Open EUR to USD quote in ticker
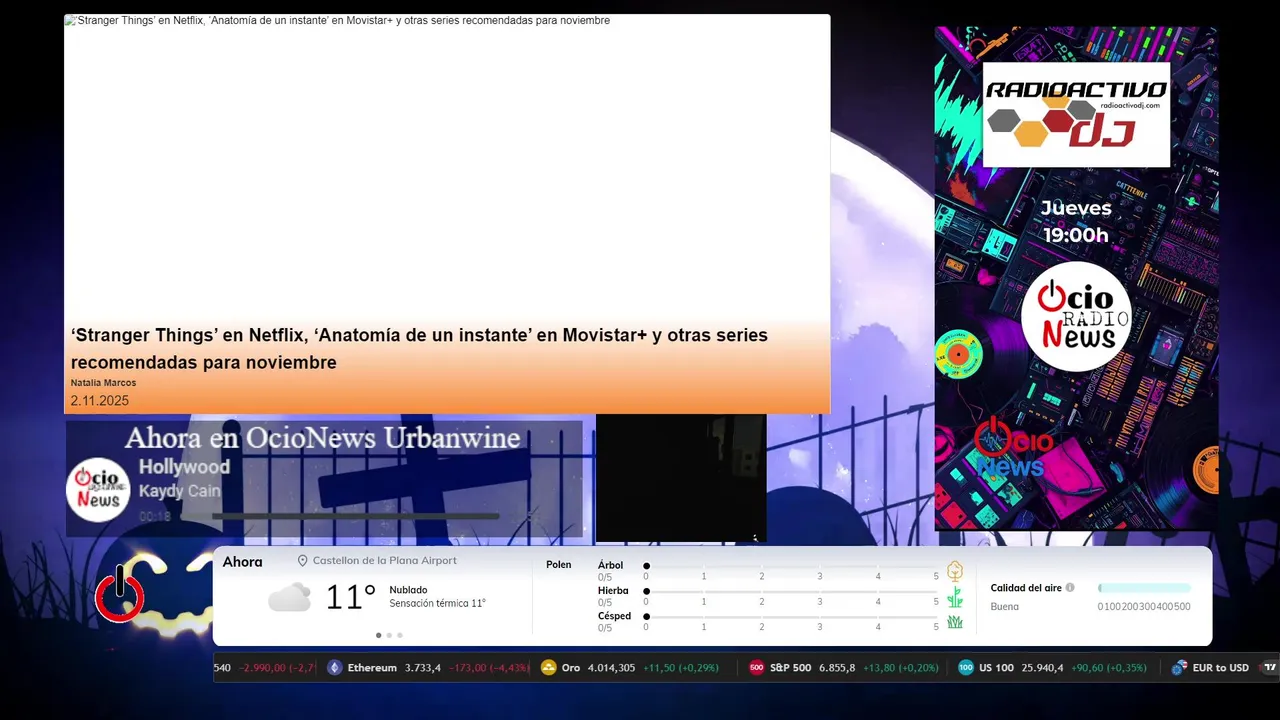 [1210, 668]
